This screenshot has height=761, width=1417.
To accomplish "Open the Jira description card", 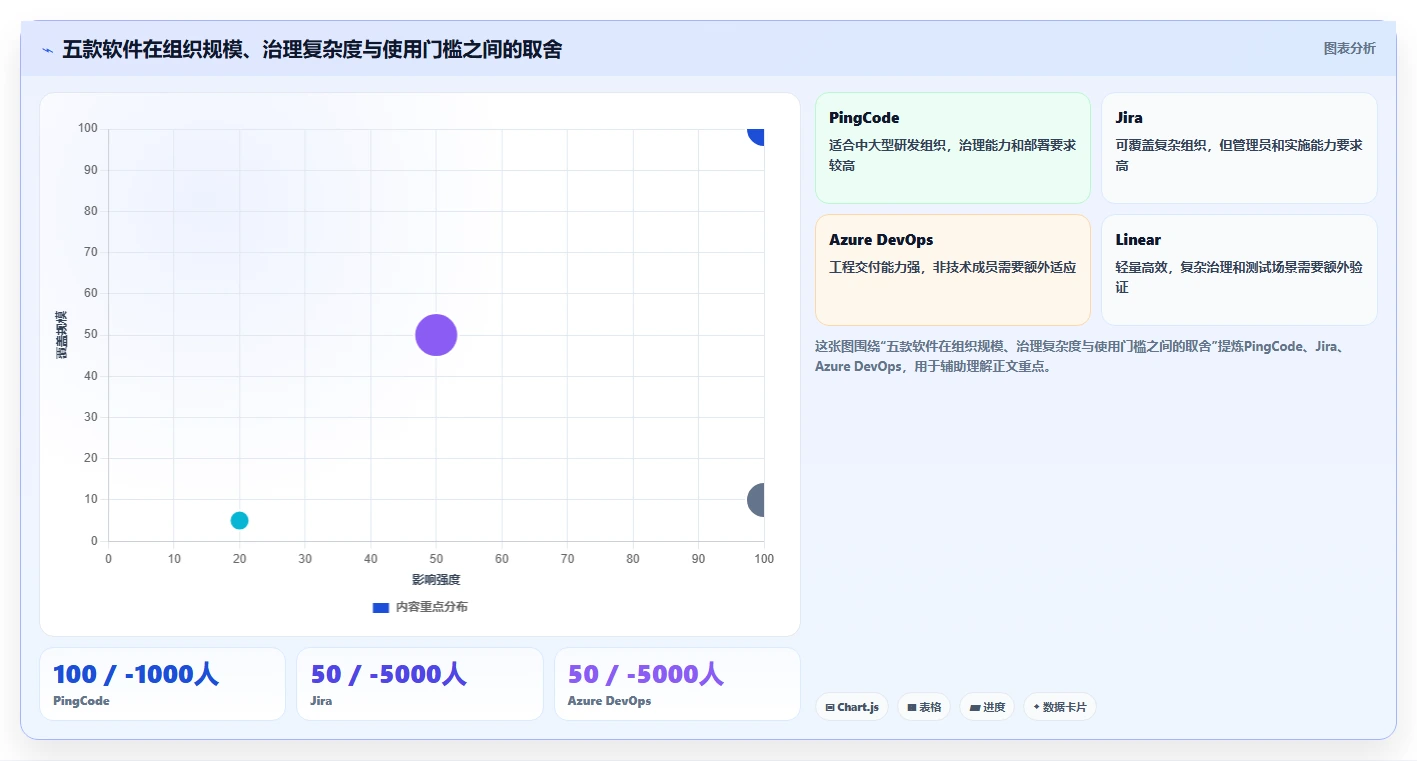I will pos(1239,148).
